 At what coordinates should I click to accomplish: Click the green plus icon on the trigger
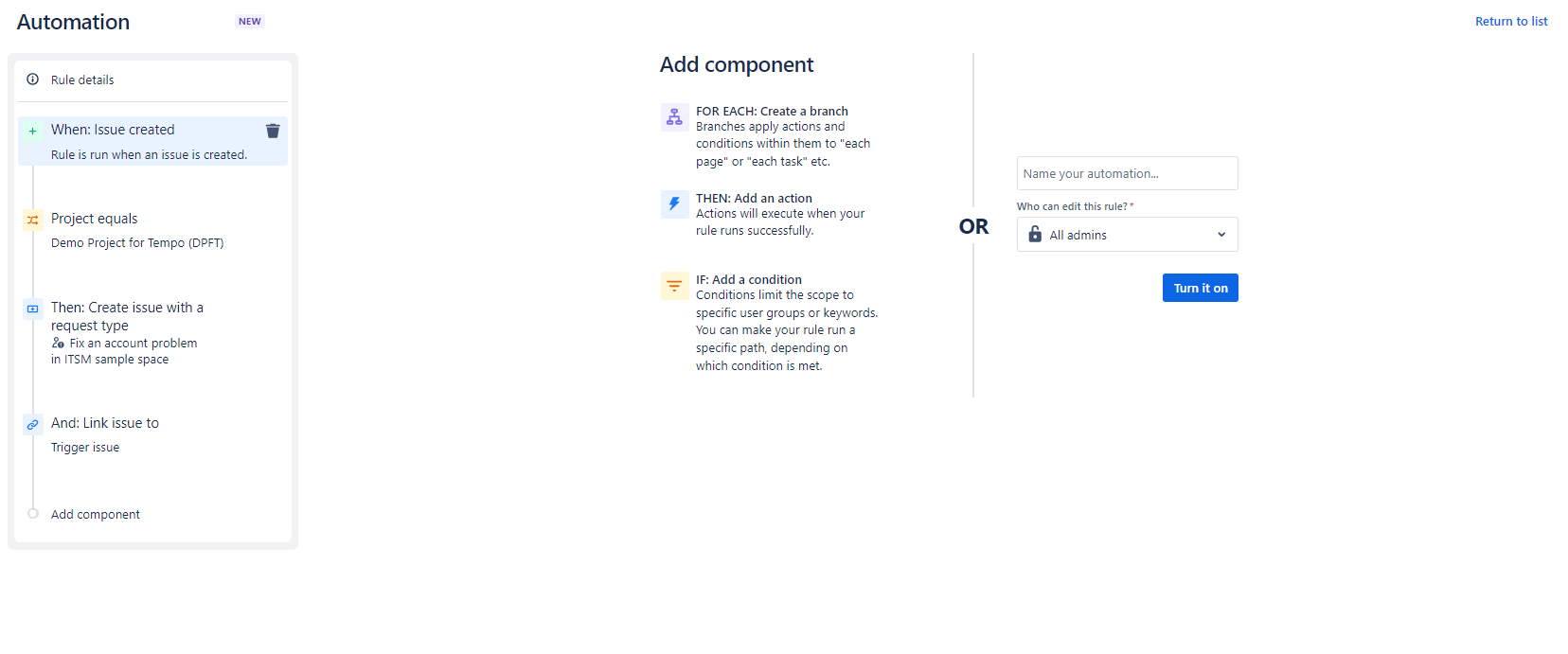point(33,130)
